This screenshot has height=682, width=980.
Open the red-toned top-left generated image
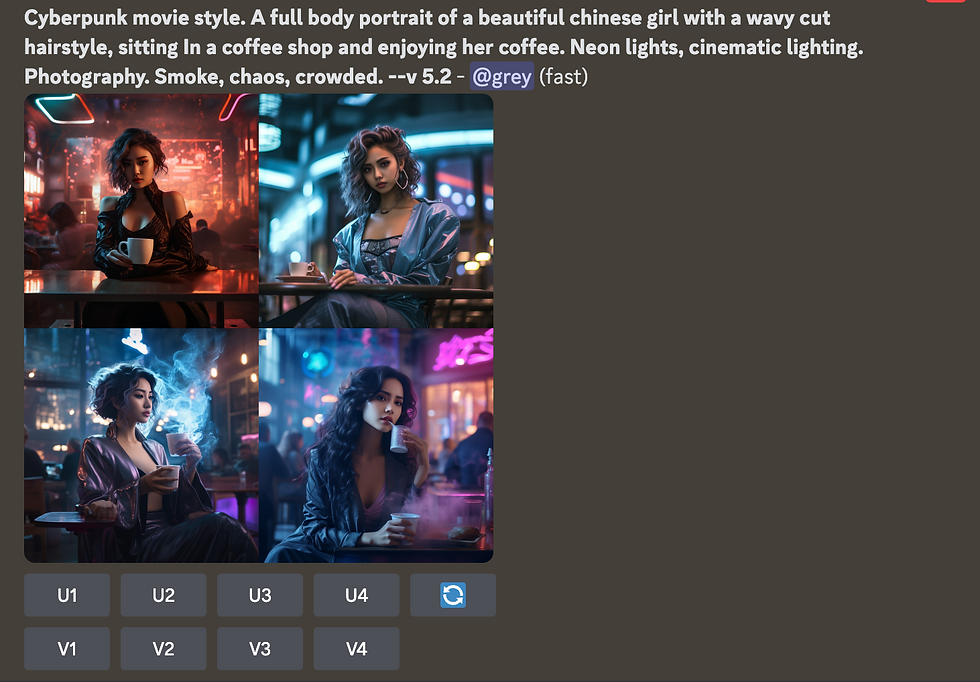click(141, 211)
